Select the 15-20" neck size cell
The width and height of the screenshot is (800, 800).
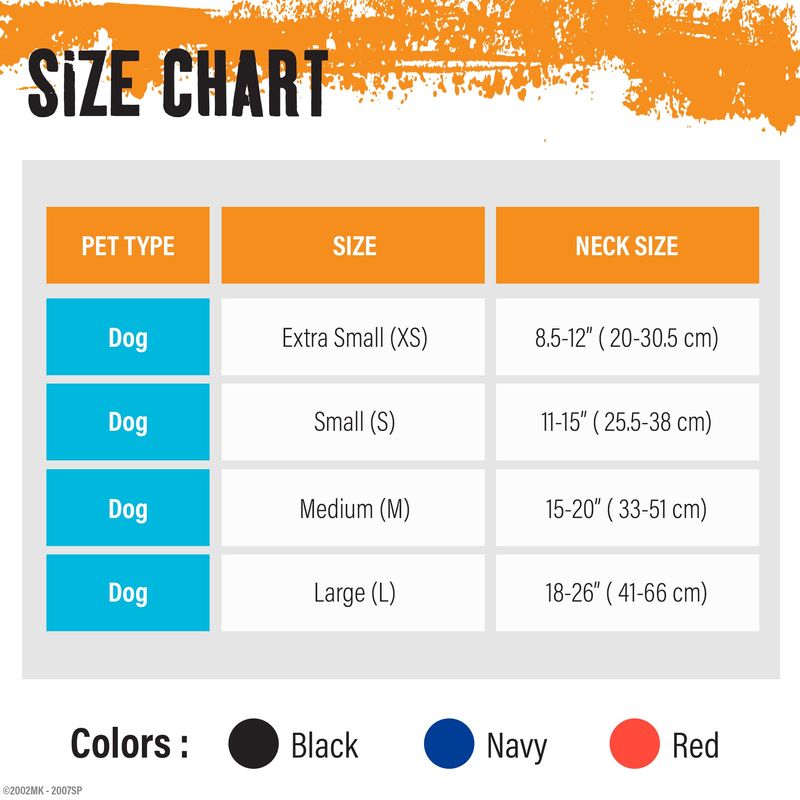click(x=627, y=508)
